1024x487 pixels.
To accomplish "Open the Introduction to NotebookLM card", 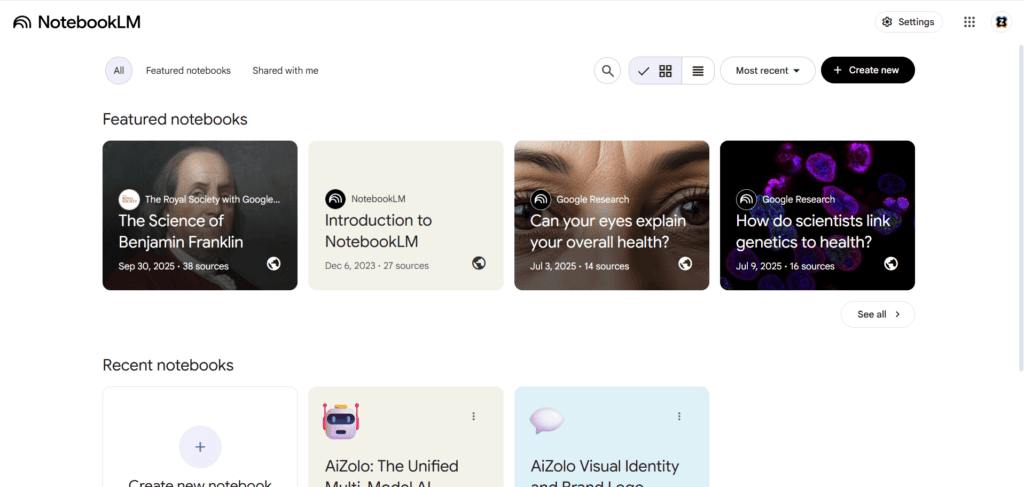I will coord(406,215).
